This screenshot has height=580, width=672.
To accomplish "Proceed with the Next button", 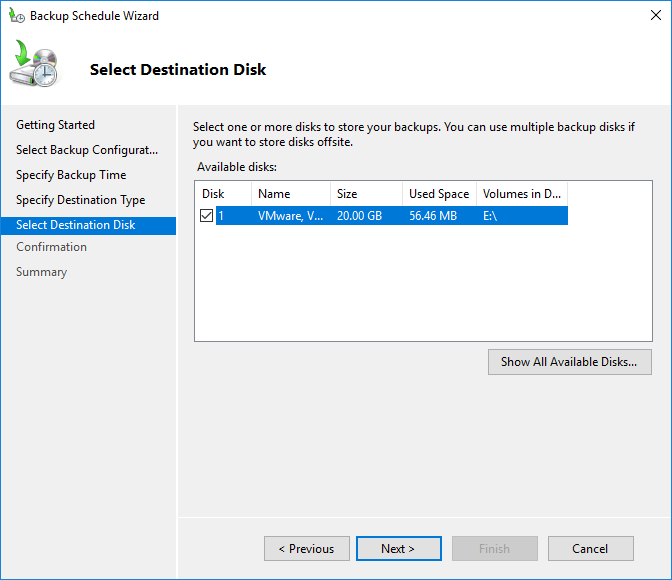I will (399, 548).
